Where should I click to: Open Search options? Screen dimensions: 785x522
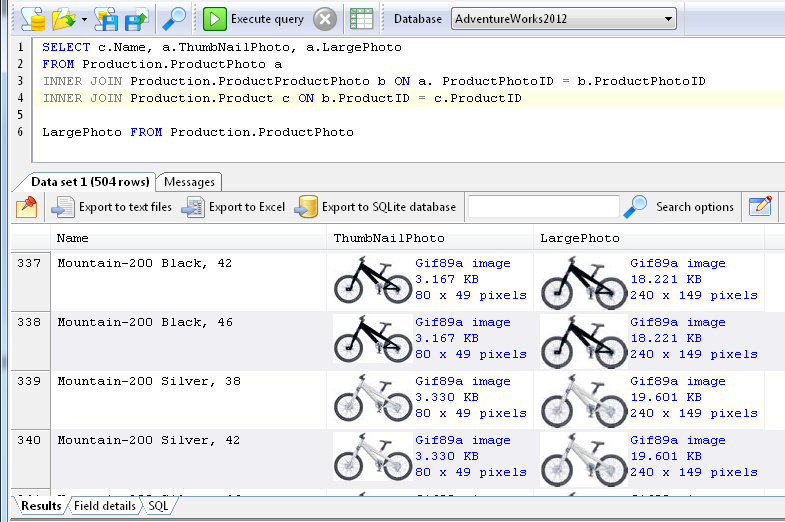680,207
